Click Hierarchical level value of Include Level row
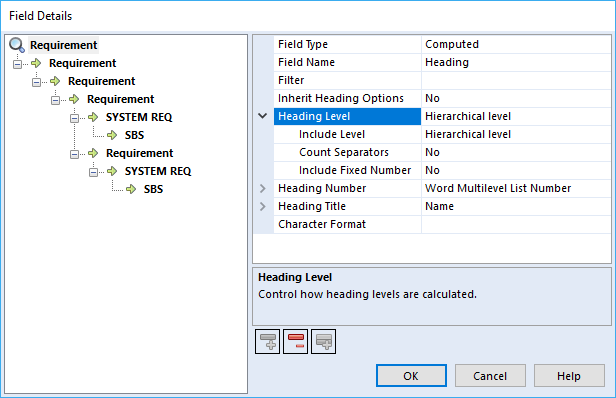 coord(516,134)
